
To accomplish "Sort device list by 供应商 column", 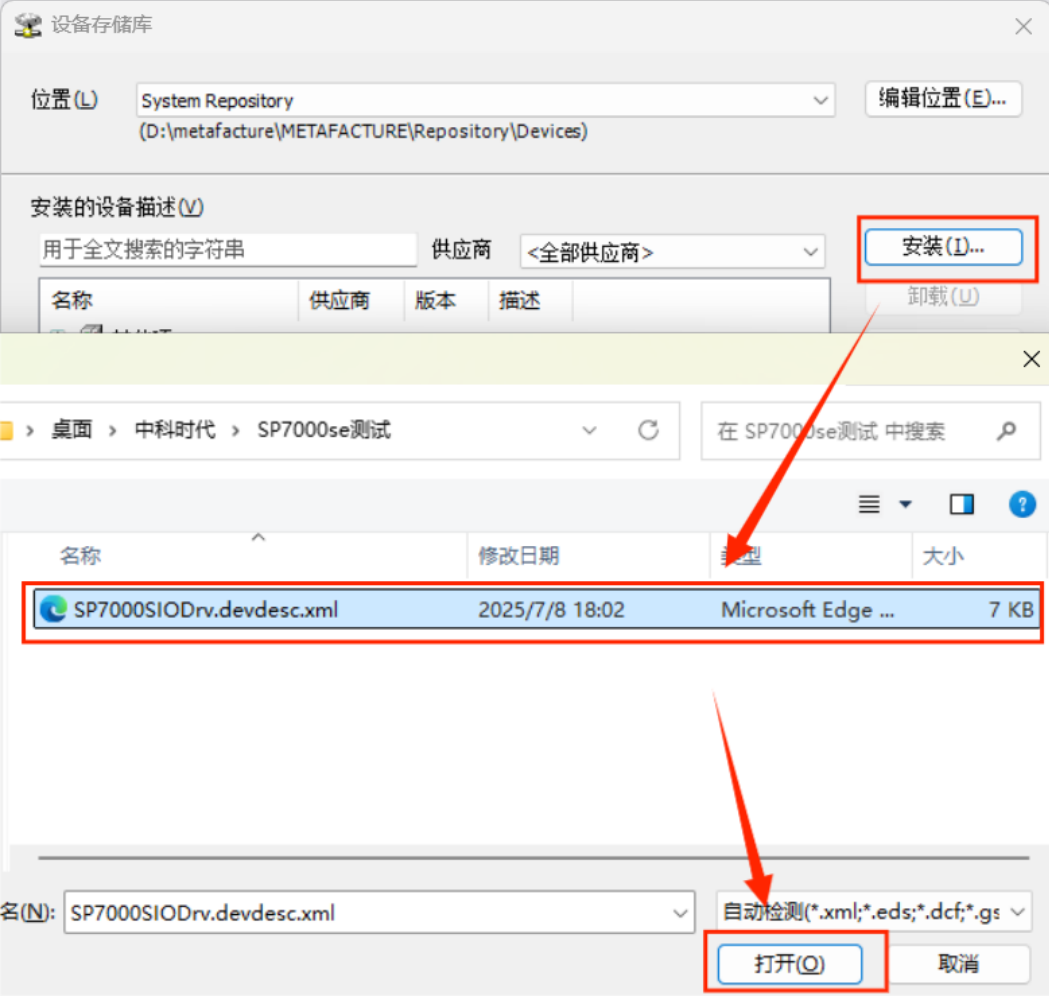I will pos(351,300).
